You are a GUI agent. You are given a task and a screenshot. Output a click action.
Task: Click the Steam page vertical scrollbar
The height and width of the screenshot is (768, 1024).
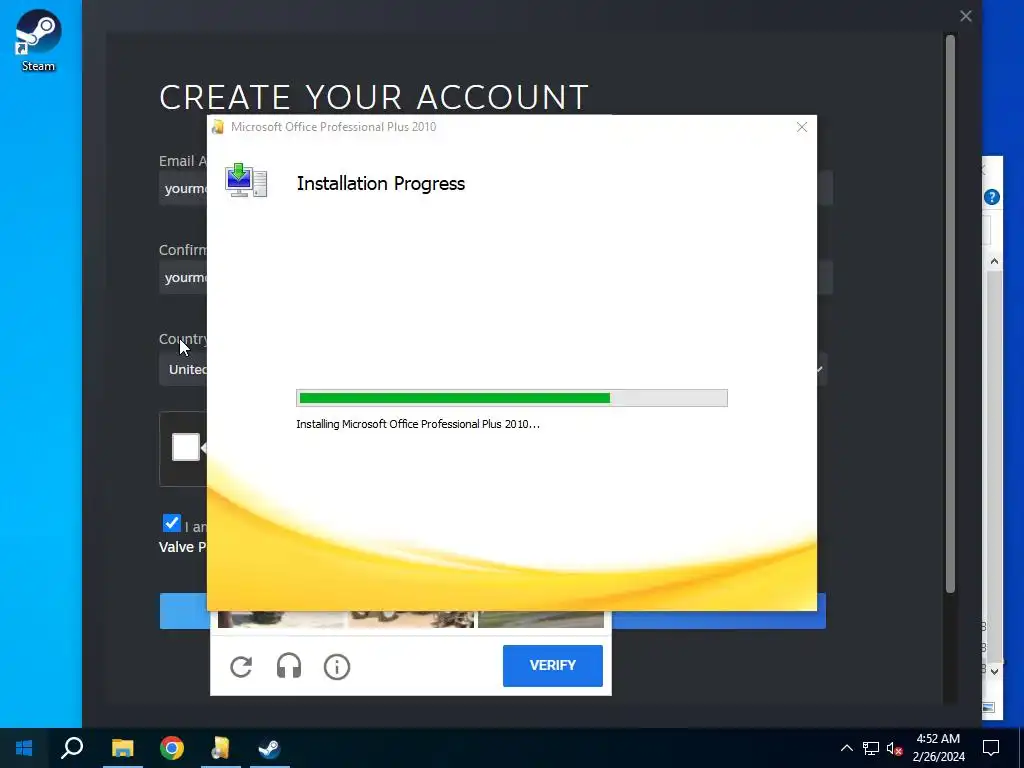(x=950, y=313)
